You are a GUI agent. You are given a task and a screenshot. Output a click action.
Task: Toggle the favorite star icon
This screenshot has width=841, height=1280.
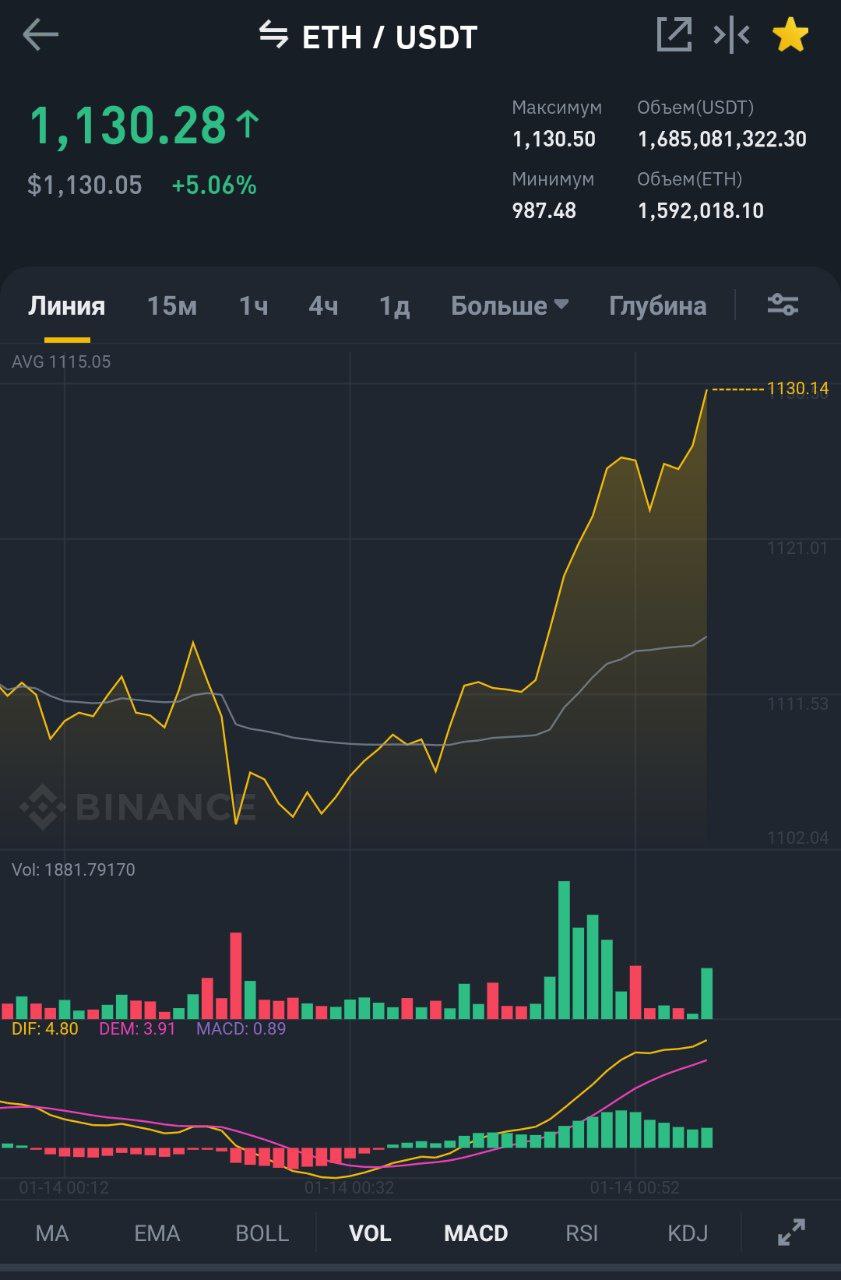tap(790, 35)
